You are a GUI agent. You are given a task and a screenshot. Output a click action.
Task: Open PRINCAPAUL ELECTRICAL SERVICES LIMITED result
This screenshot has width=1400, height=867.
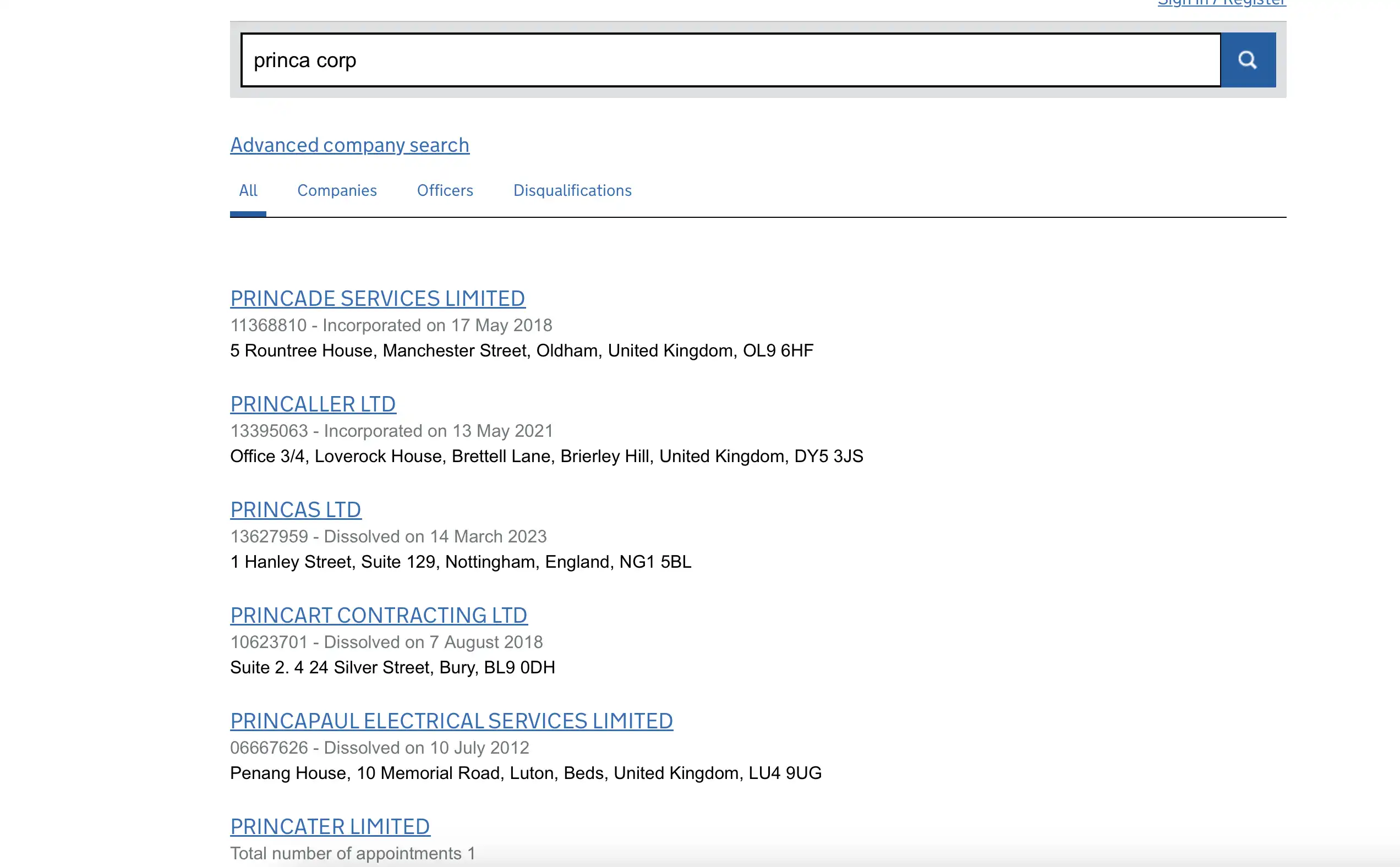click(452, 720)
